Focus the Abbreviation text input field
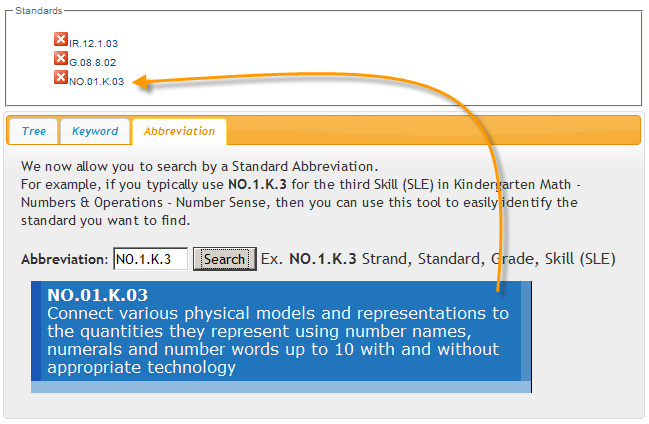This screenshot has height=424, width=649. tap(151, 259)
